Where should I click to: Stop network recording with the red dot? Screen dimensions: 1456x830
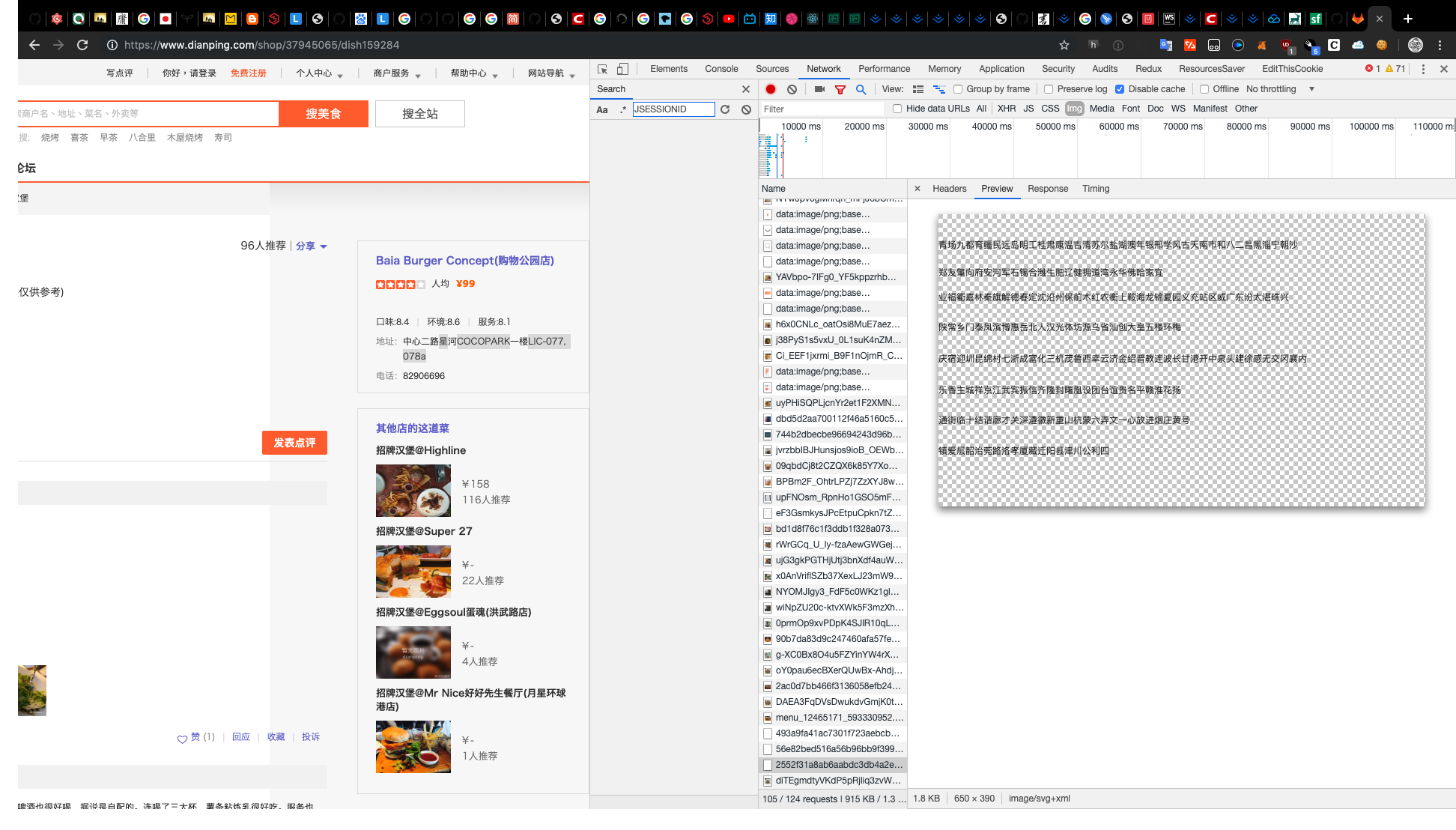coord(771,89)
